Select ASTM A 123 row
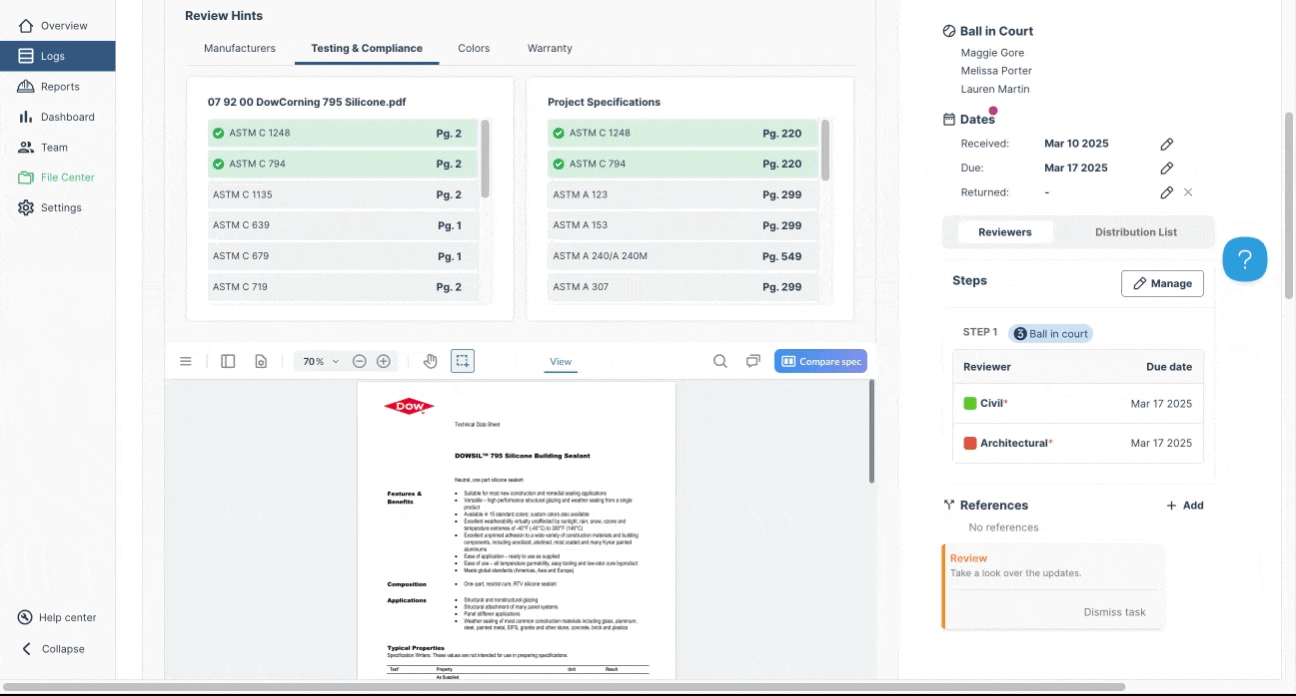 click(683, 195)
